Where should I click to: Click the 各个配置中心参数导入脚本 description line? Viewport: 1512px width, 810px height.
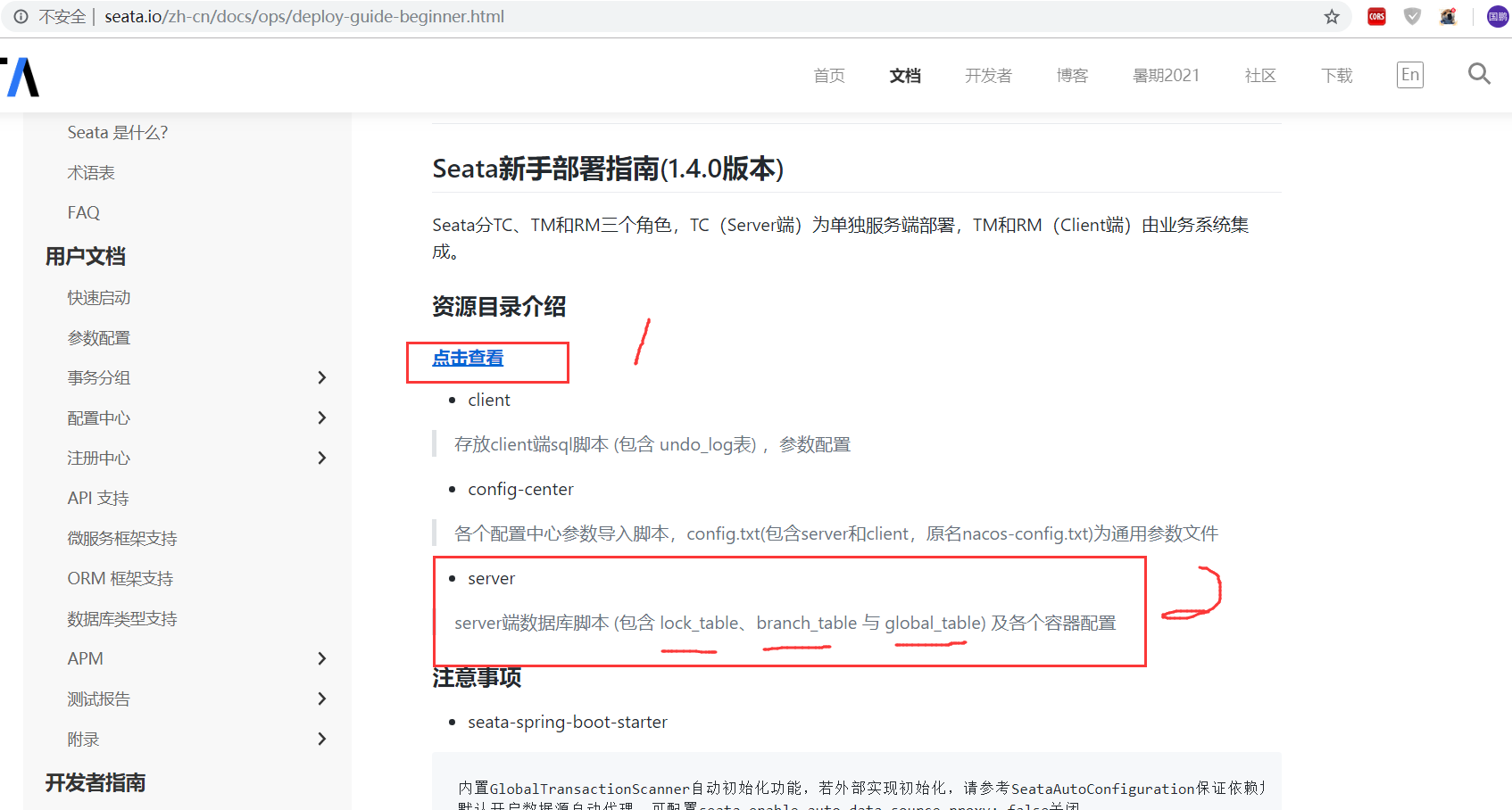point(836,534)
